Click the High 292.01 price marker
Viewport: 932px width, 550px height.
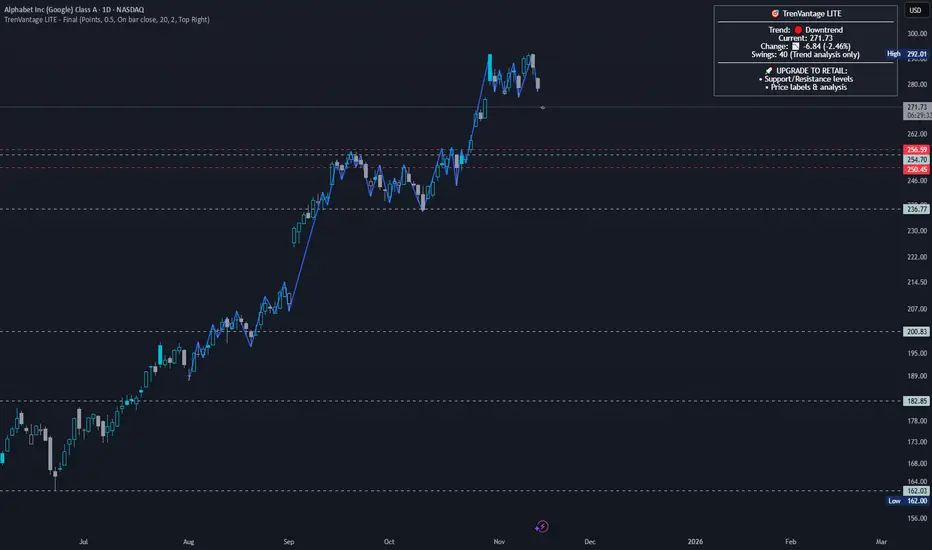click(907, 54)
